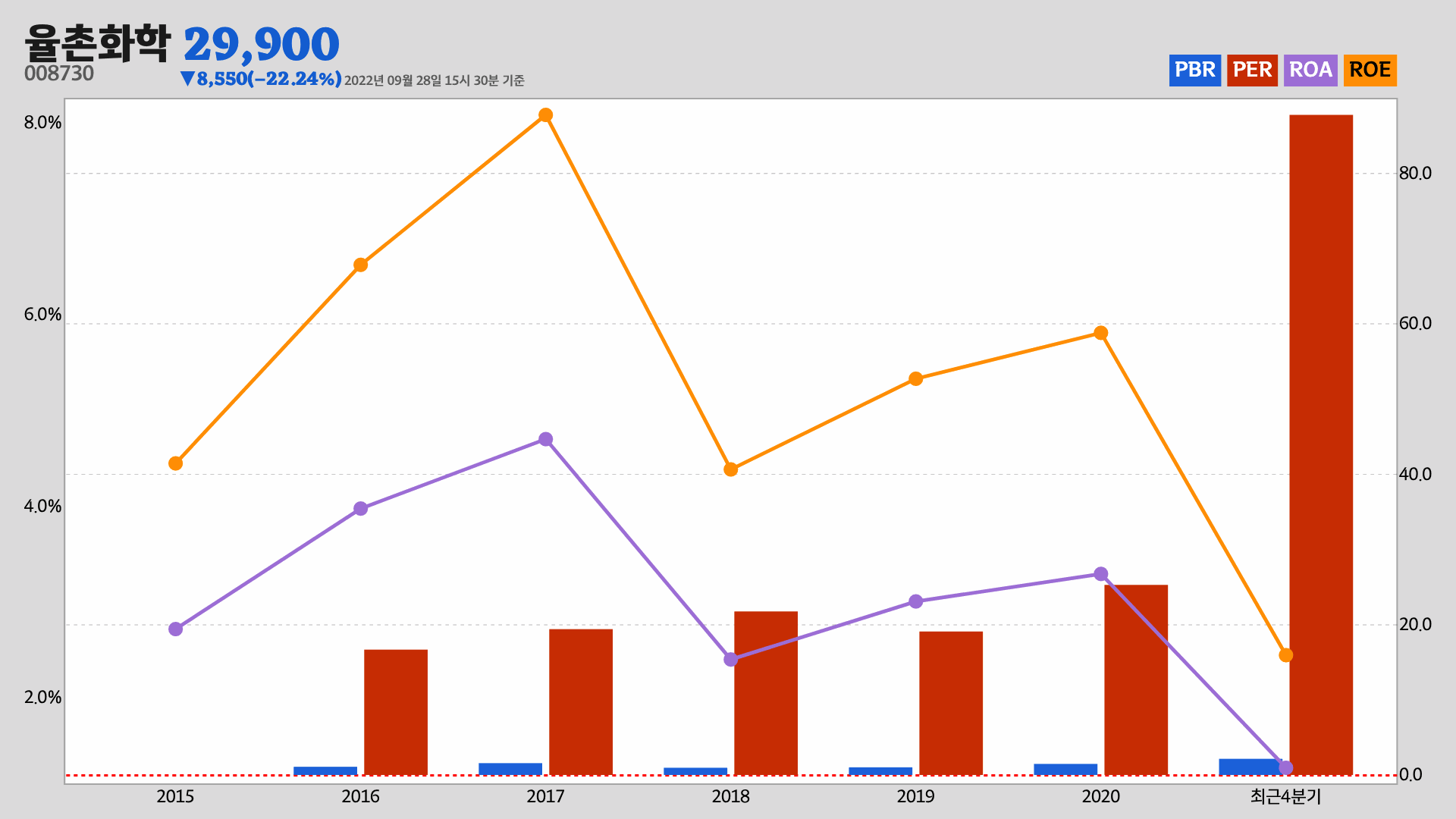Click the red PER bar for 2020
This screenshot has width=1456, height=819.
(1136, 679)
